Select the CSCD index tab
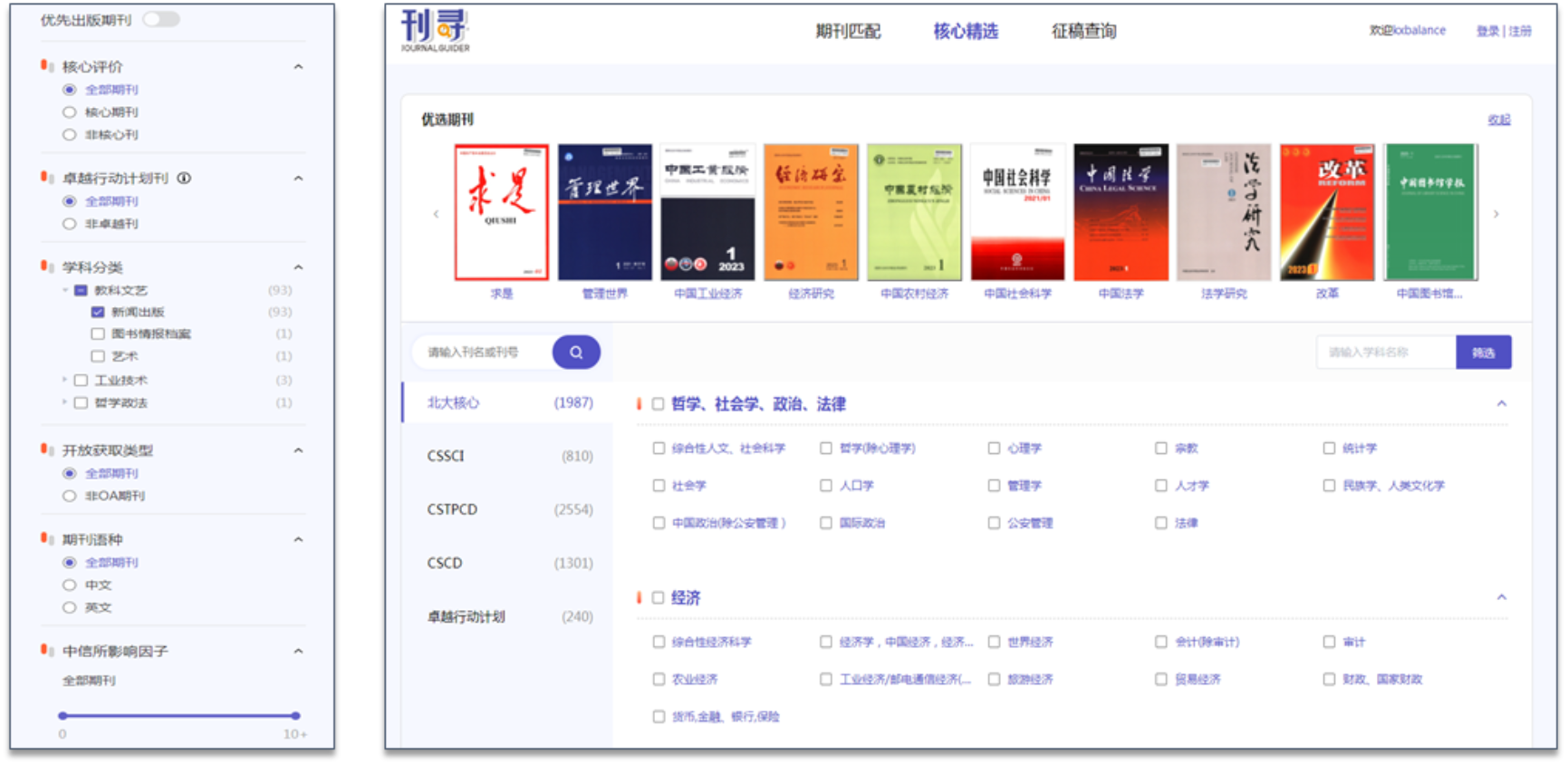 pyautogui.click(x=508, y=563)
